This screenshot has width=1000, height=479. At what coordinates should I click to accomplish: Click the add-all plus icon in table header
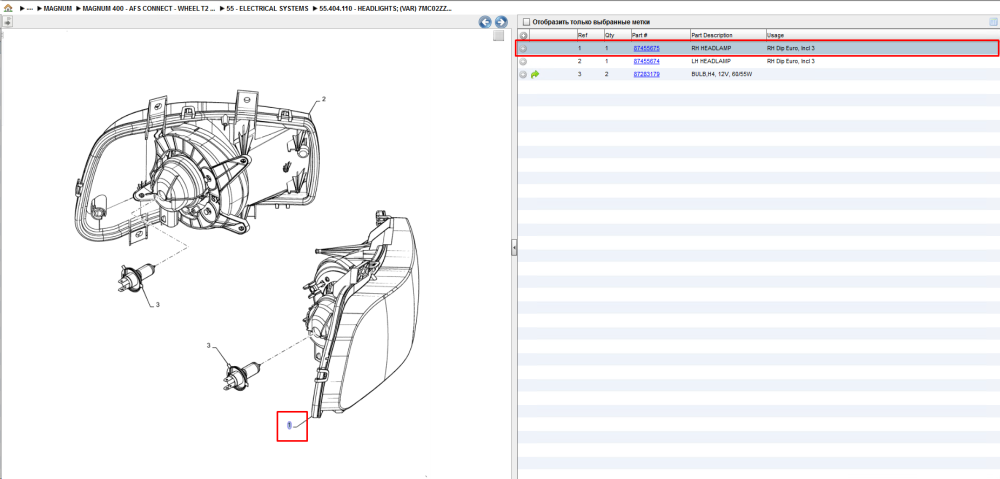pyautogui.click(x=523, y=36)
